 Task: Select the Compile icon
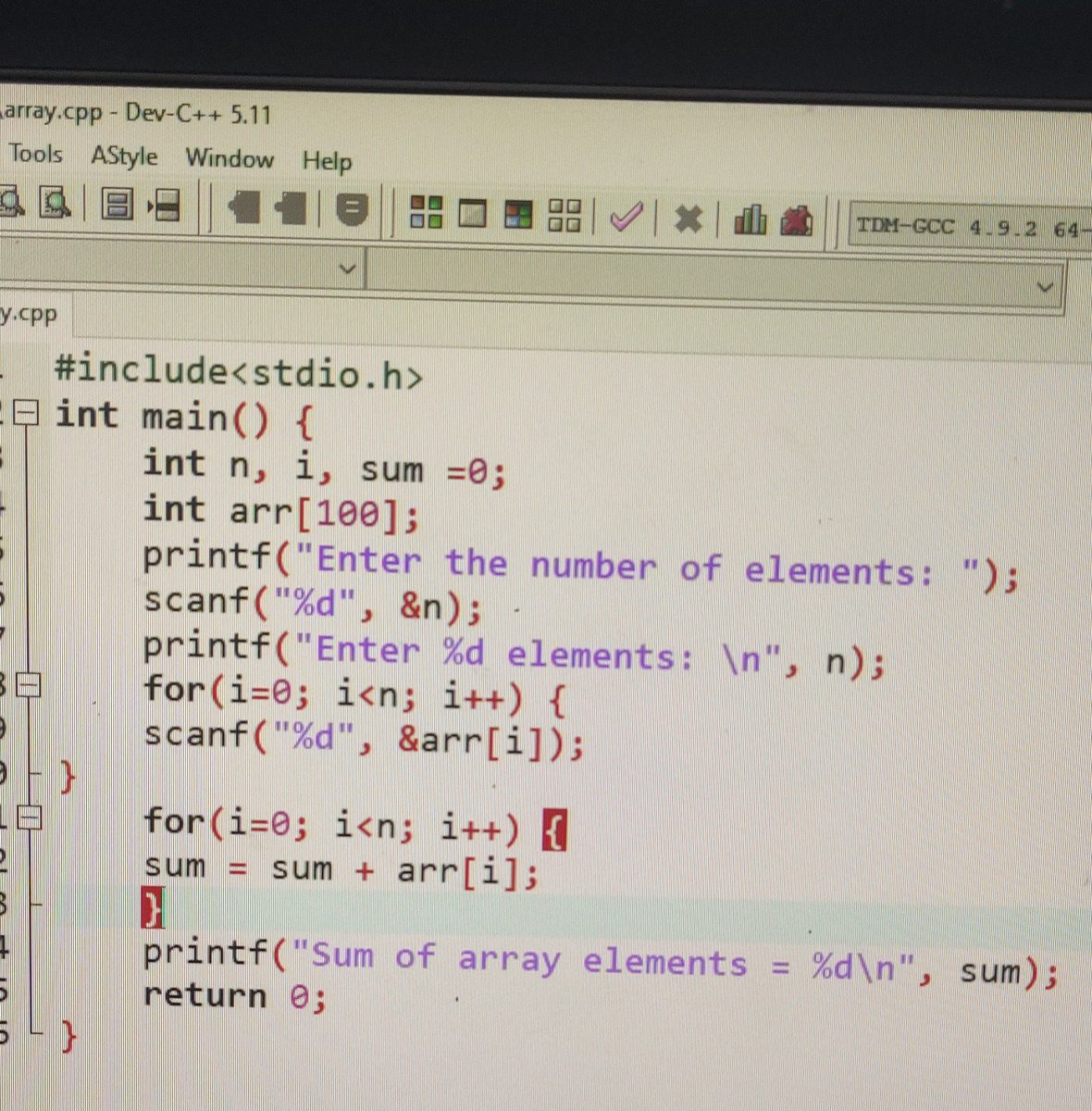point(427,215)
